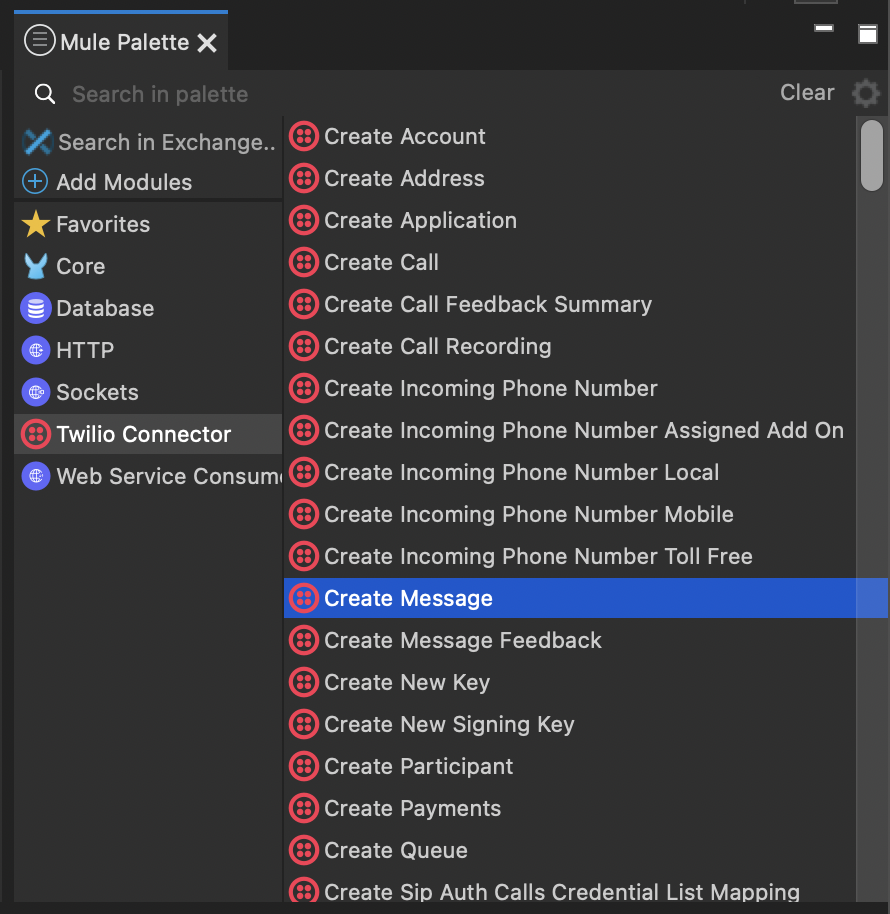Screen dimensions: 890x914
Task: Select Create Call Recording operation
Action: point(438,346)
